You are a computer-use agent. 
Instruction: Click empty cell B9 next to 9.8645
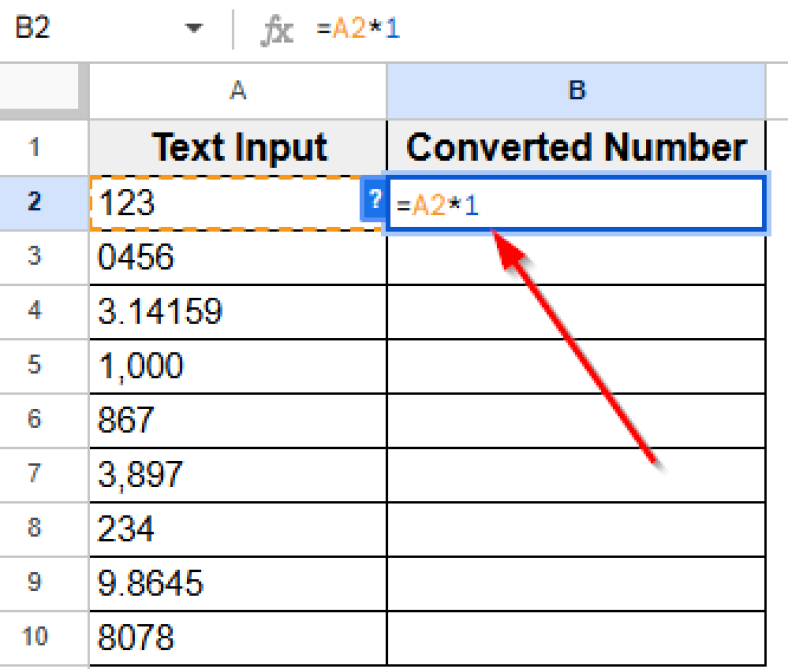[576, 583]
